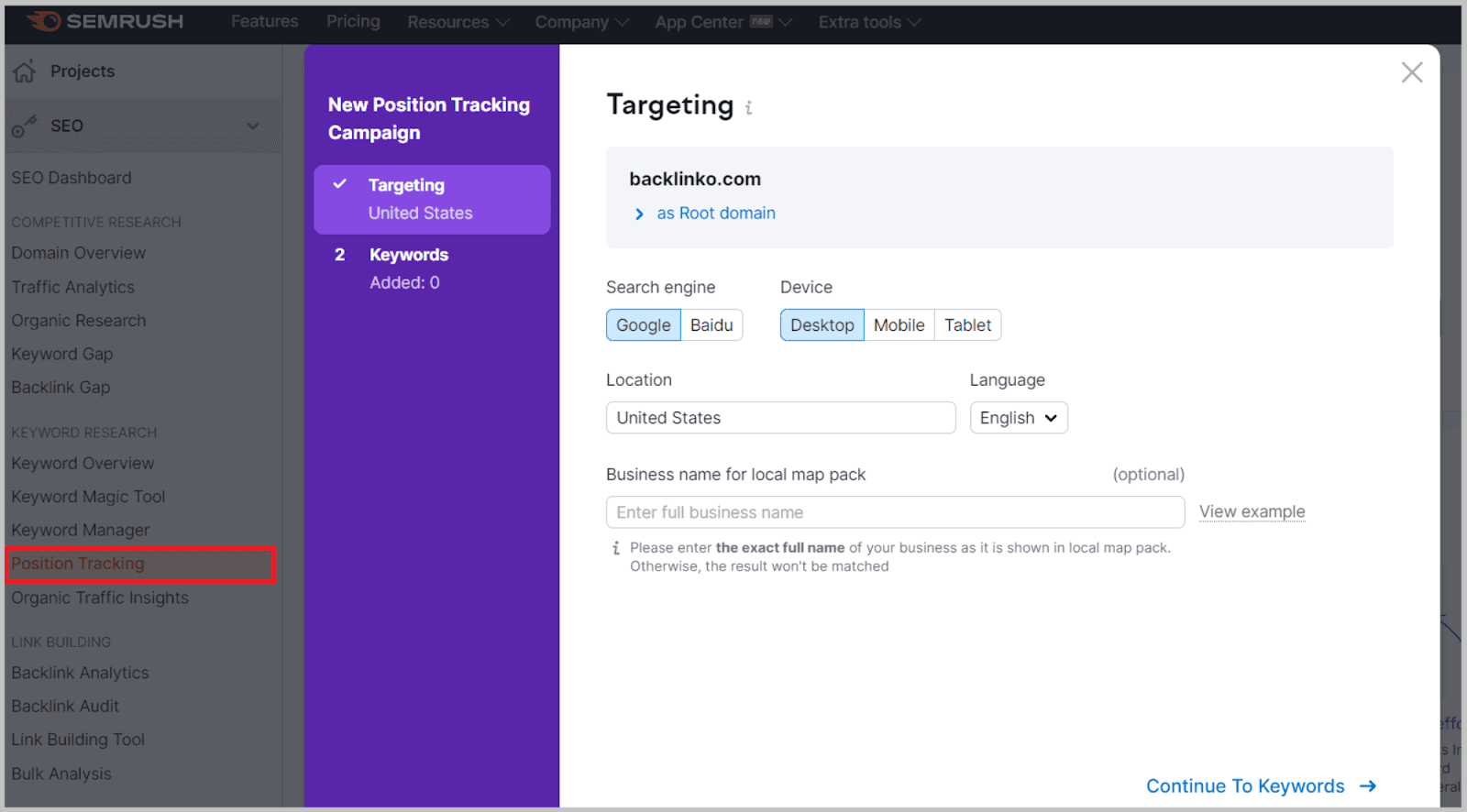
Task: Click the Projects home icon
Action: [25, 71]
